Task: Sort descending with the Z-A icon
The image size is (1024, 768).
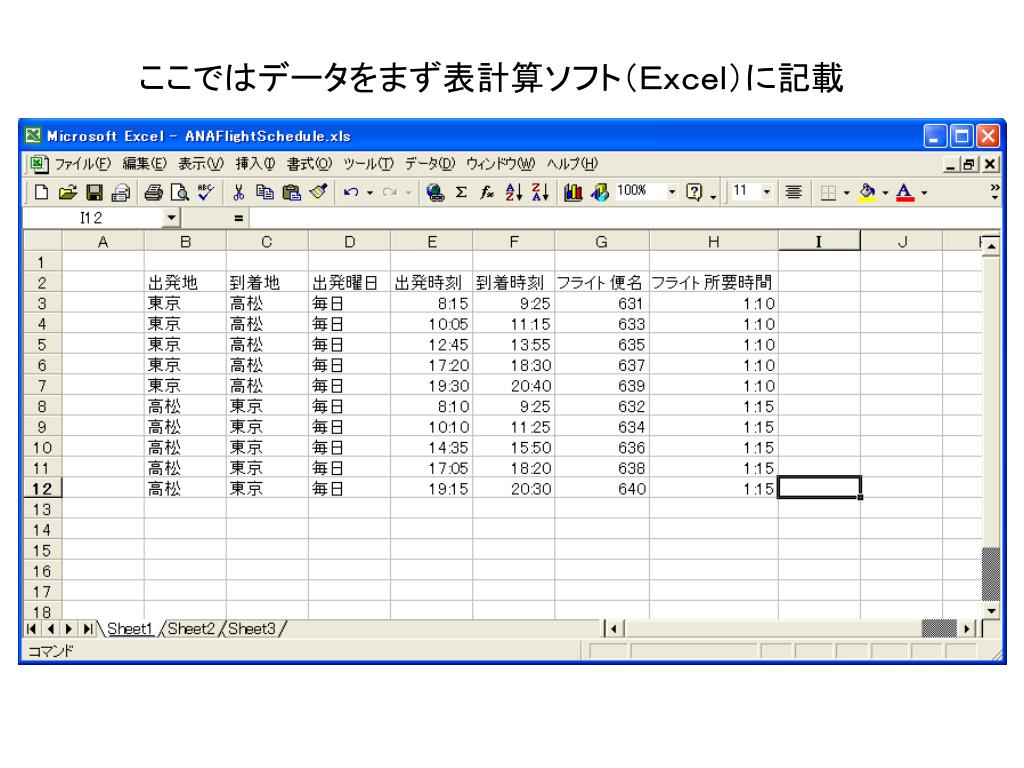Action: click(540, 192)
